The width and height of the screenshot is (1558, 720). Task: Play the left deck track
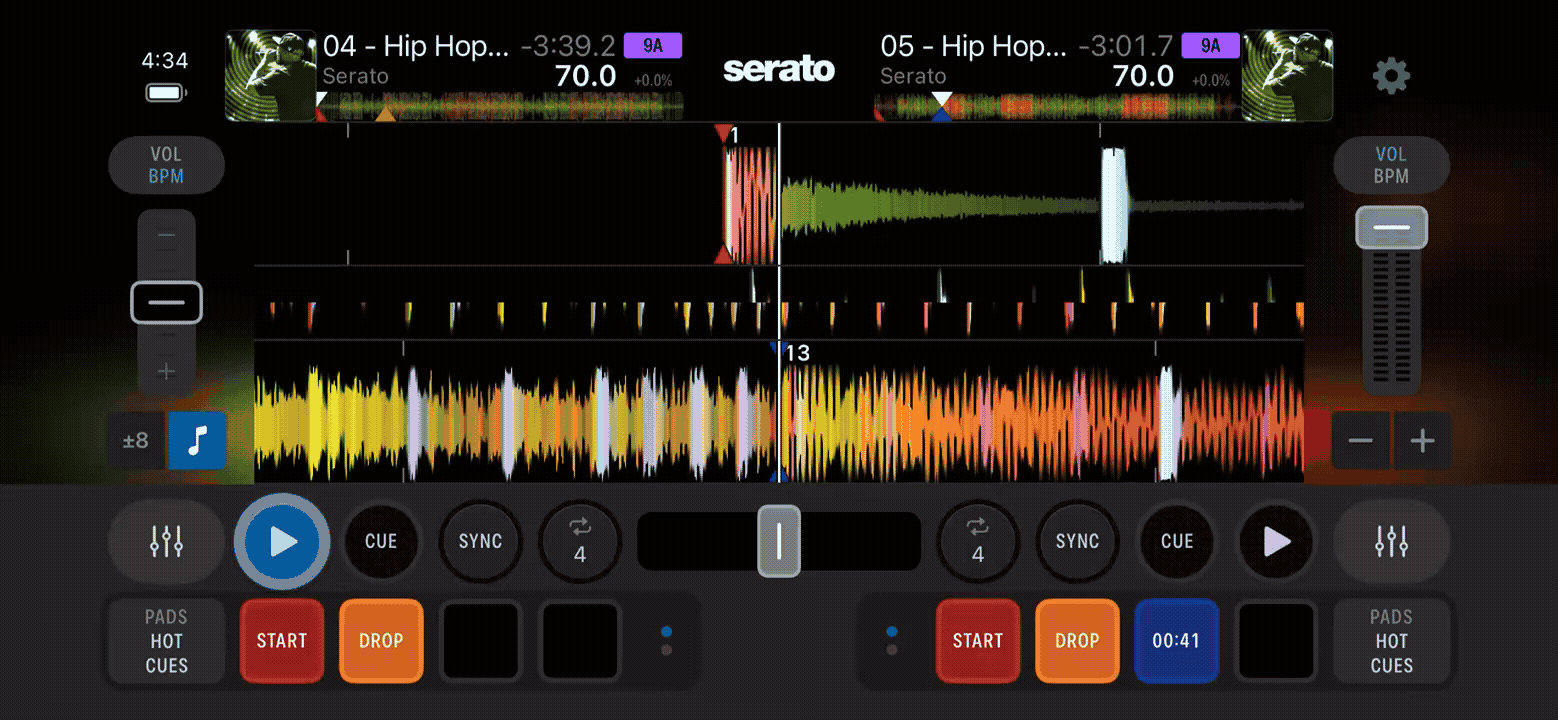click(282, 541)
